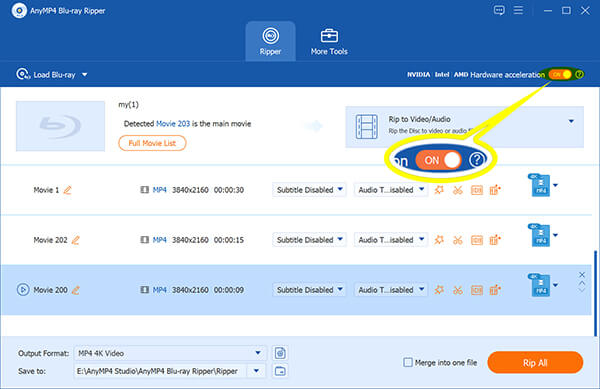
Task: Click the Full Movie List button
Action: pos(152,143)
